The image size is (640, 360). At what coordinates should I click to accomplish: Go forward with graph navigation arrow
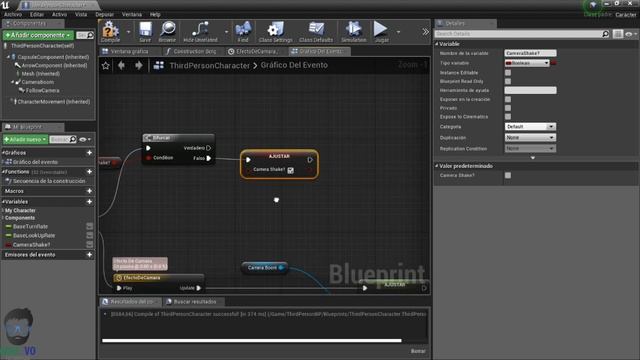point(139,65)
